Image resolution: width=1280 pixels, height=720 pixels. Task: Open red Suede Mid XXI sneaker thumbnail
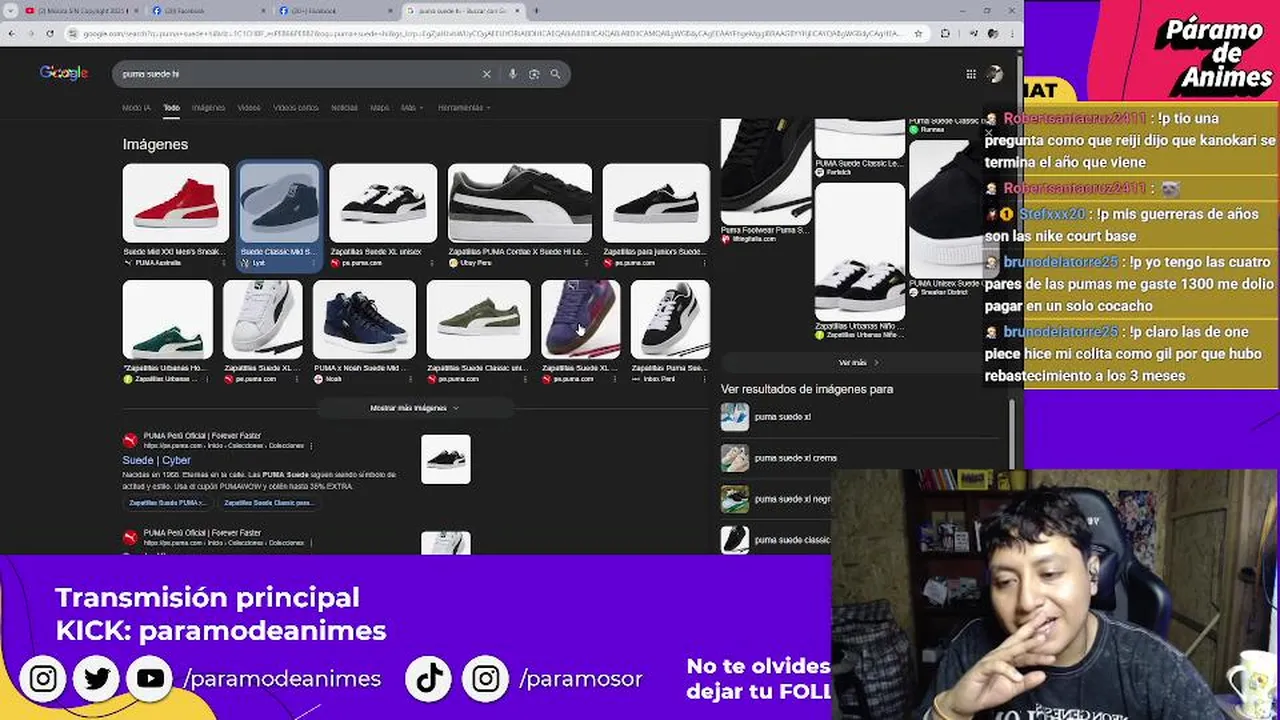tap(176, 204)
